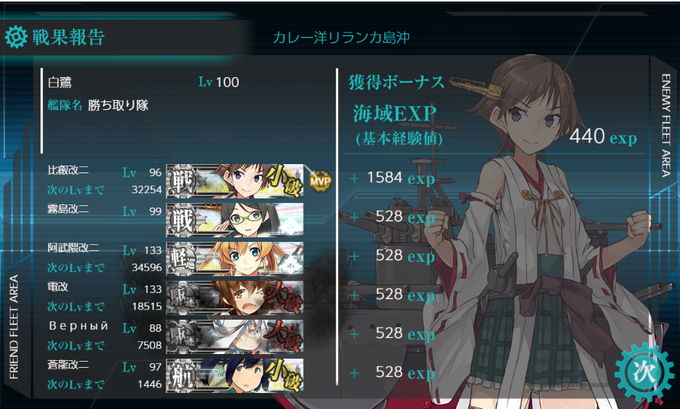The image size is (680, 409).
Task: Select Верный destroyer banner
Action: click(235, 337)
